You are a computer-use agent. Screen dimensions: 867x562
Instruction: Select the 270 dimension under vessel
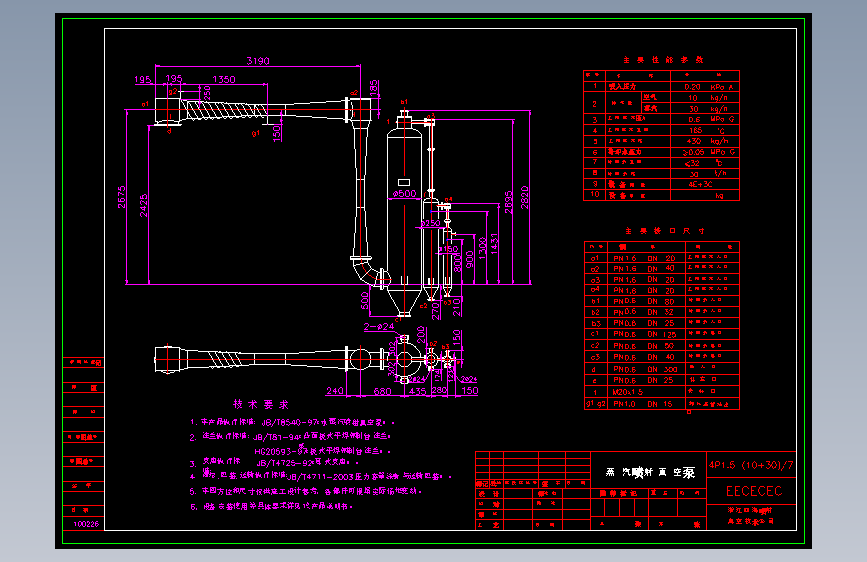coord(436,311)
